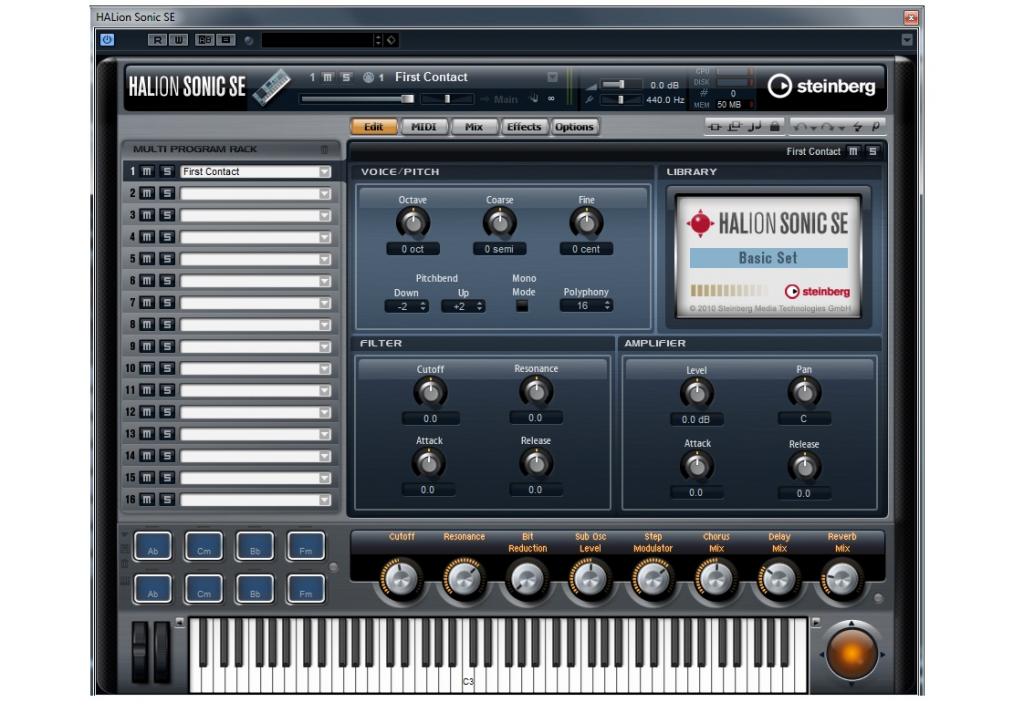
Task: Open the header program dropdown beside First Contact
Action: tap(552, 77)
